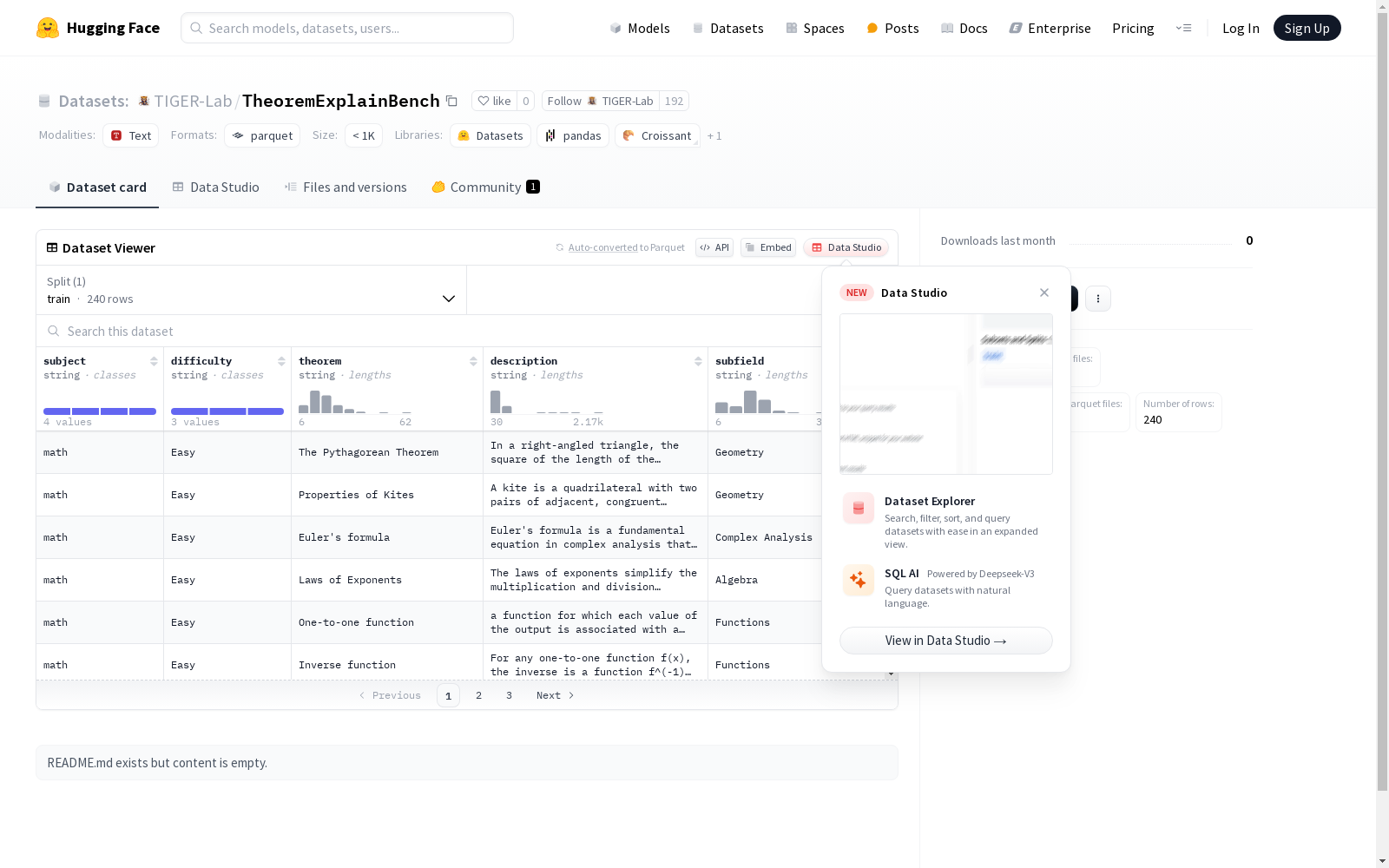This screenshot has height=868, width=1389.
Task: Go to Posts
Action: (x=892, y=28)
